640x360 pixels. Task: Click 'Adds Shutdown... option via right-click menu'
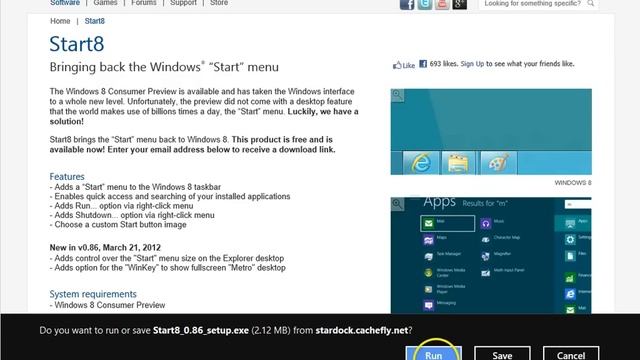click(132, 215)
